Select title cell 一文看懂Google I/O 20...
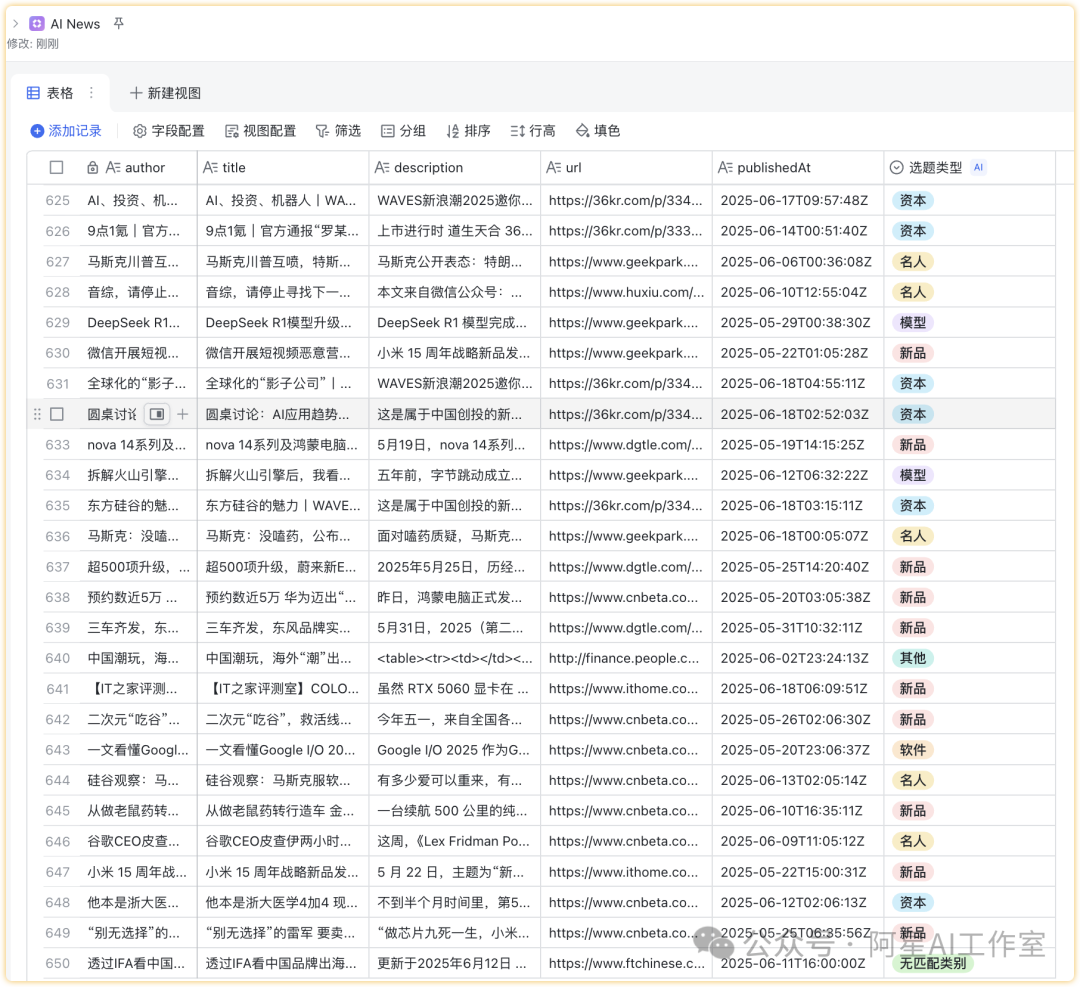 283,749
